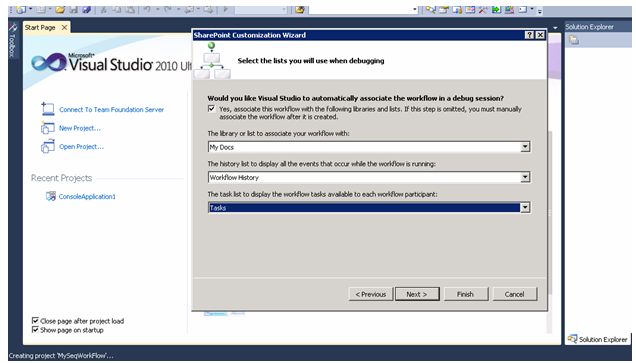Expand the Tasks list dropdown arrow
Viewport: 636px width, 363px height.
(525, 208)
